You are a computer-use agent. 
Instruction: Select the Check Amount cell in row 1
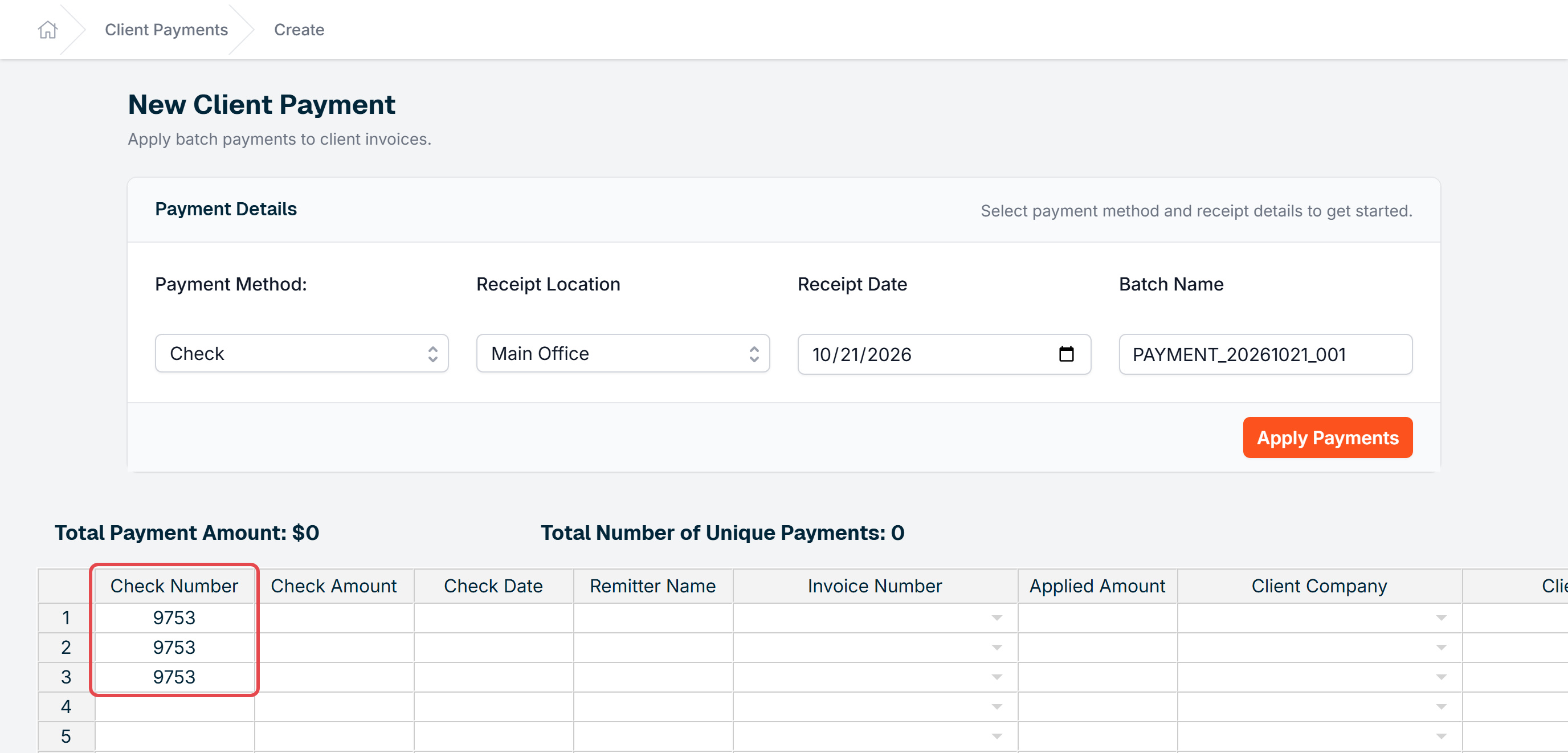coord(334,618)
